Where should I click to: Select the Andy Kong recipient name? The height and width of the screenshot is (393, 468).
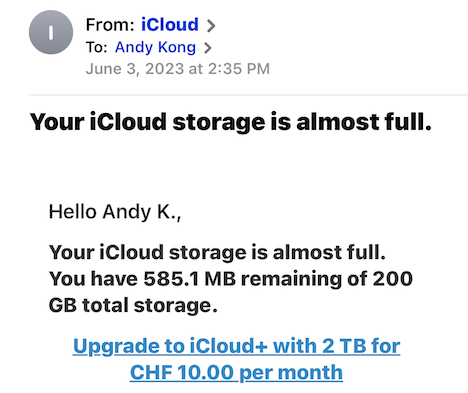click(155, 47)
